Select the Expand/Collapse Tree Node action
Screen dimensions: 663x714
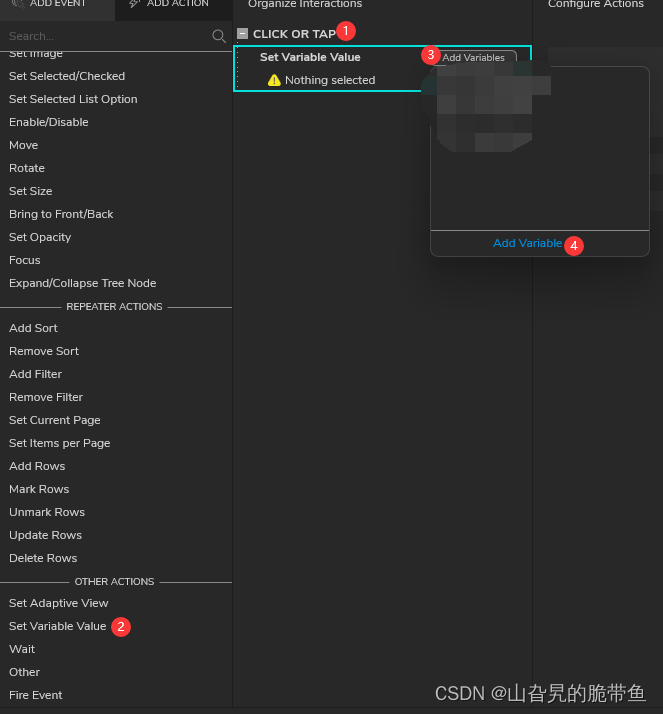(x=82, y=283)
